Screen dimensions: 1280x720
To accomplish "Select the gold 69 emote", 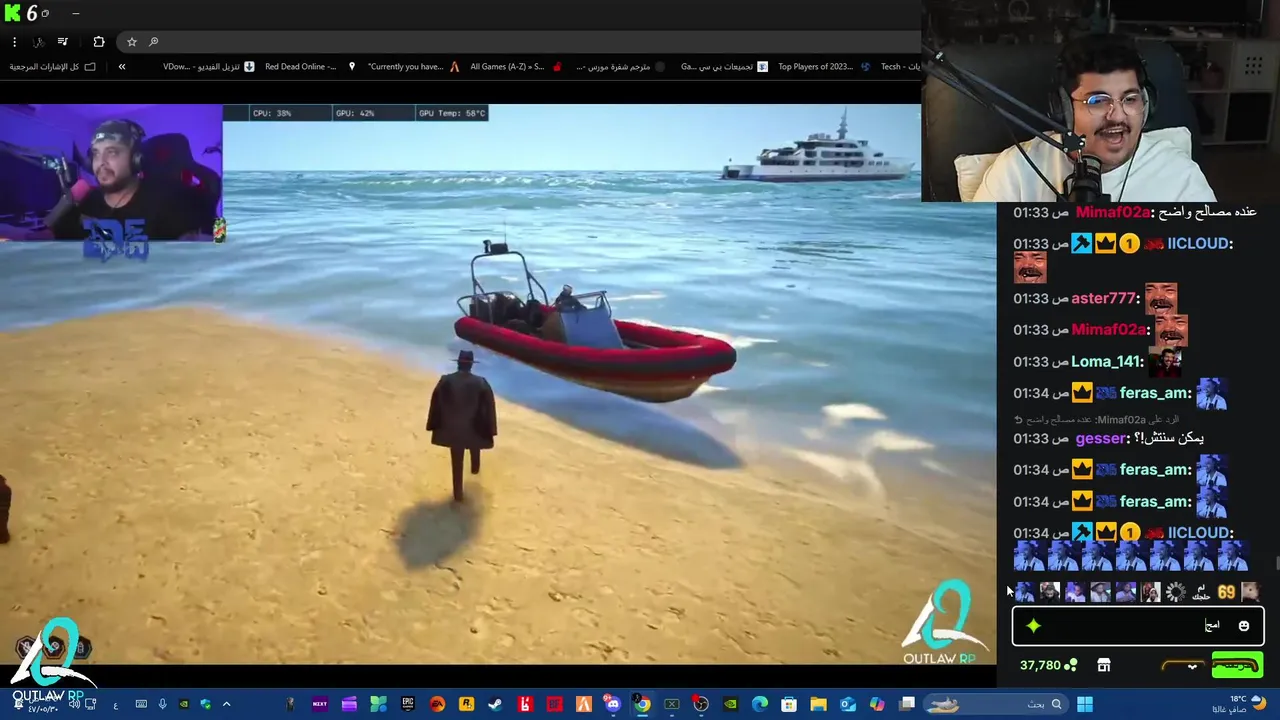I will pos(1226,592).
